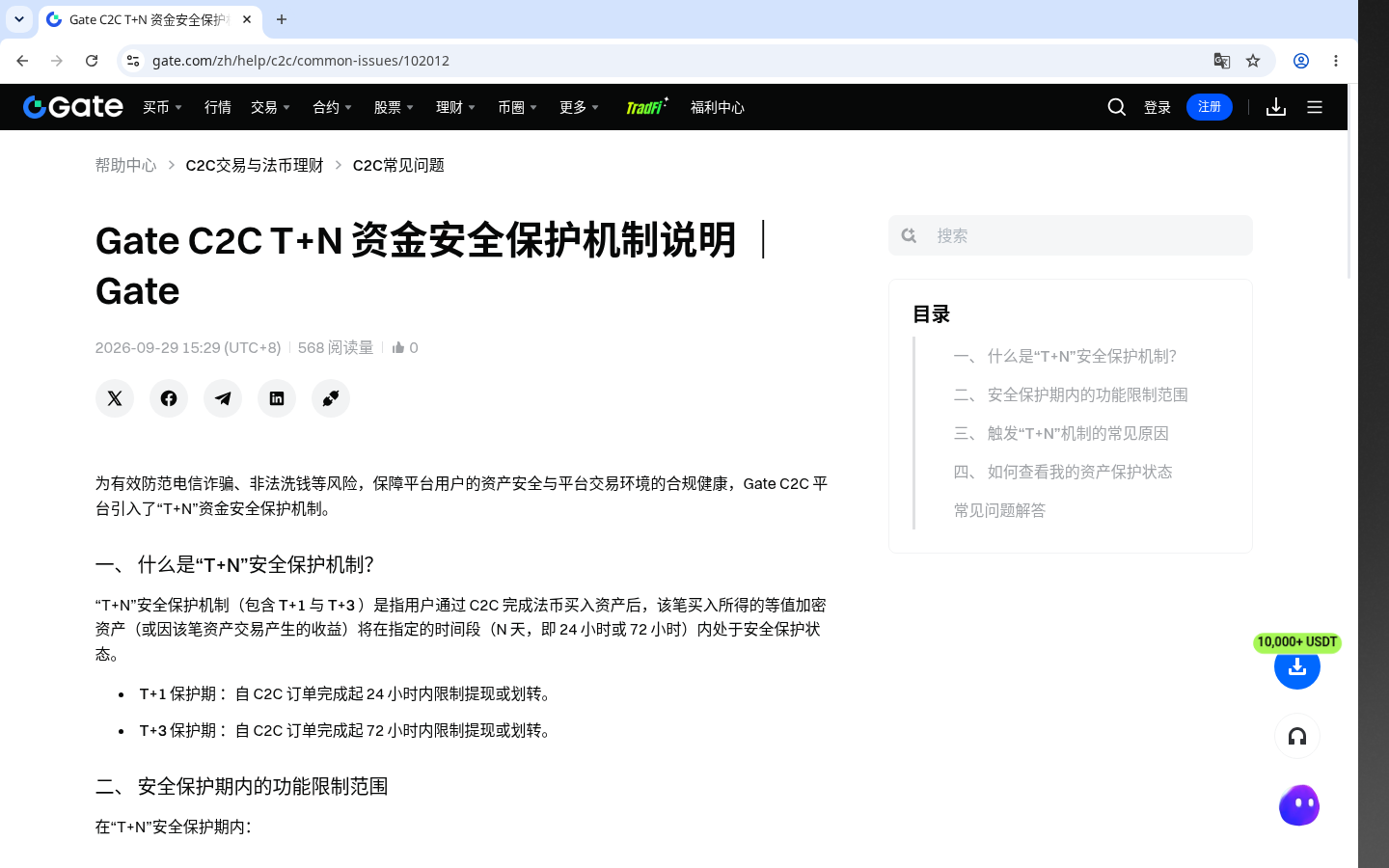The width and height of the screenshot is (1389, 868).
Task: Share article via Telegram
Action: [x=223, y=398]
